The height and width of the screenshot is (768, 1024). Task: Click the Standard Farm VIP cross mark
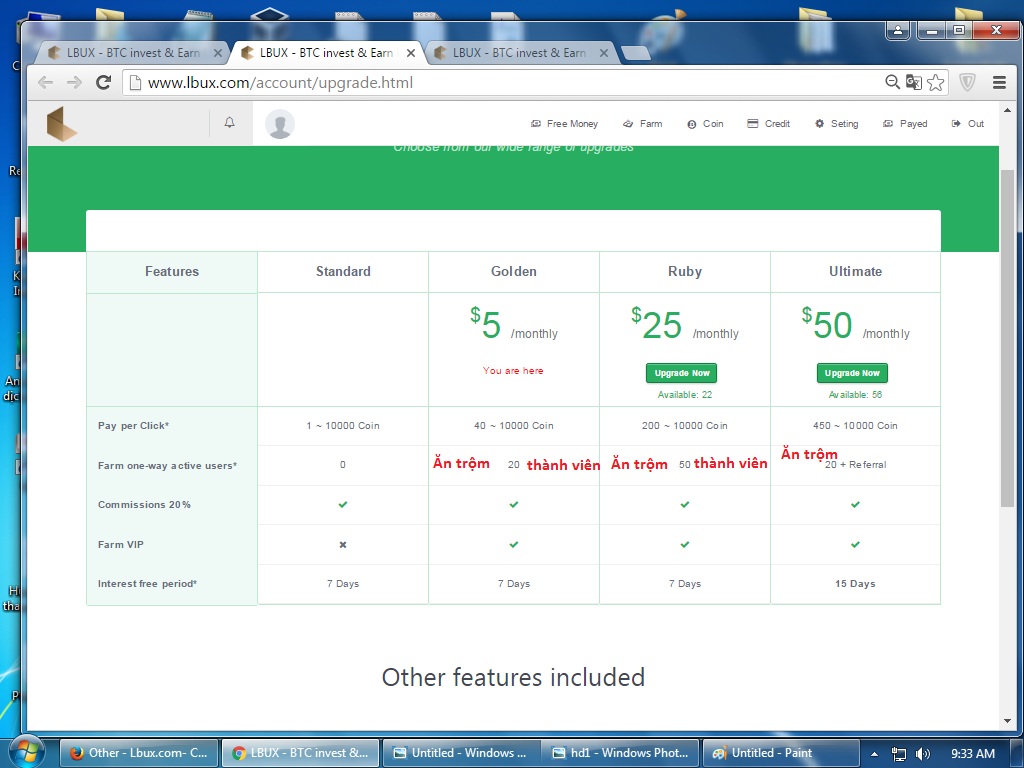(343, 544)
